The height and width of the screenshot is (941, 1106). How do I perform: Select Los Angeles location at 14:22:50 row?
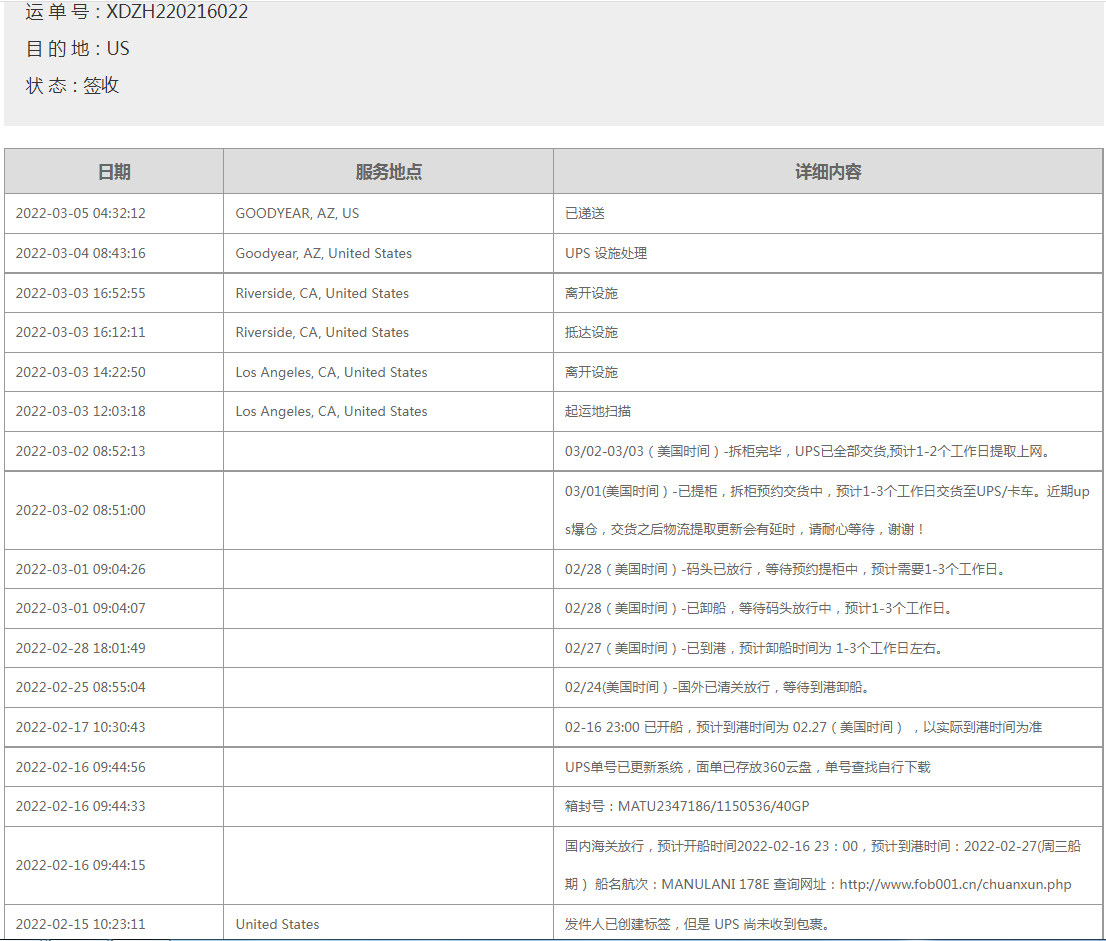[x=331, y=372]
